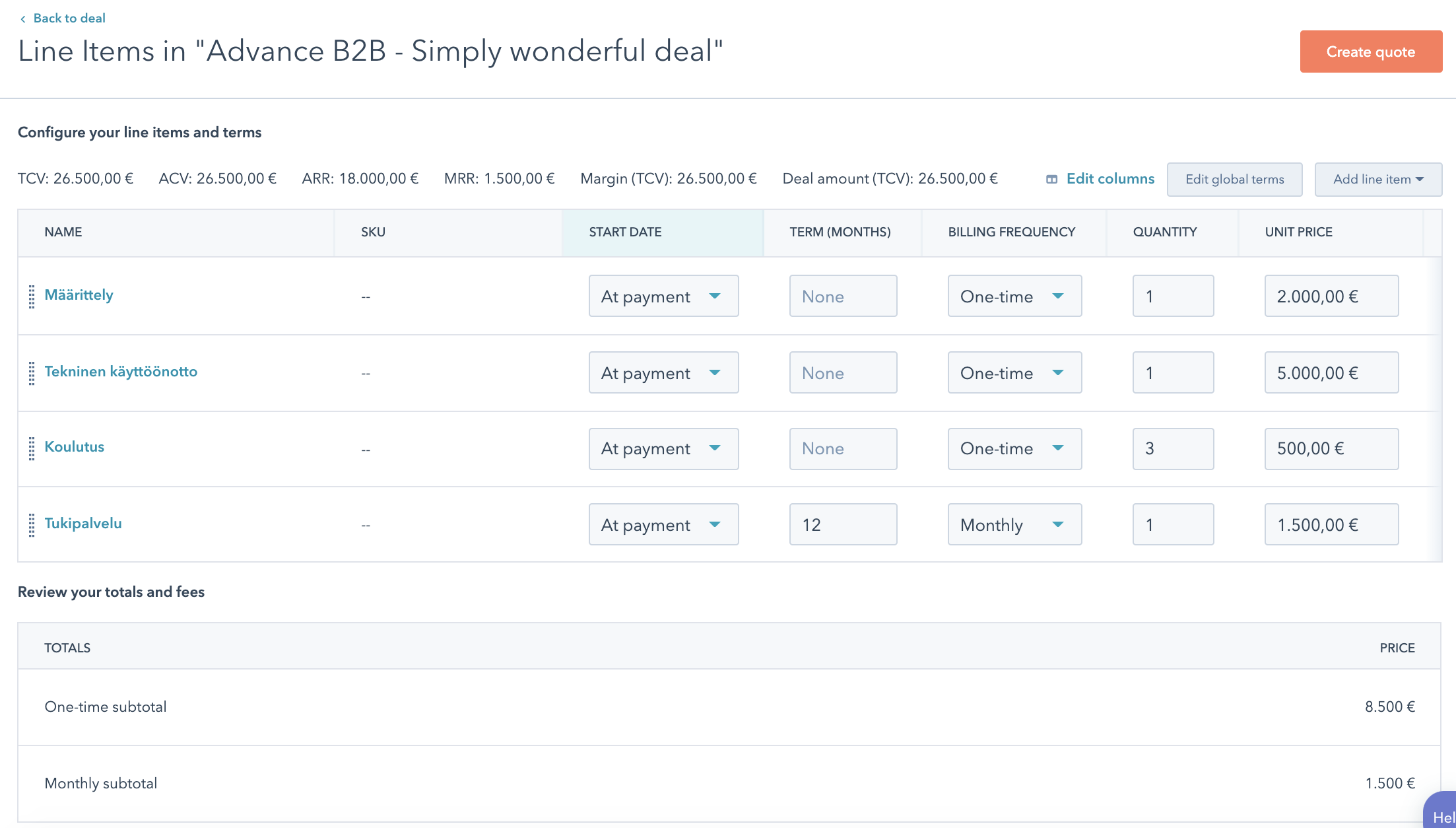This screenshot has width=1456, height=828.
Task: Open Edit global terms
Action: [x=1235, y=179]
